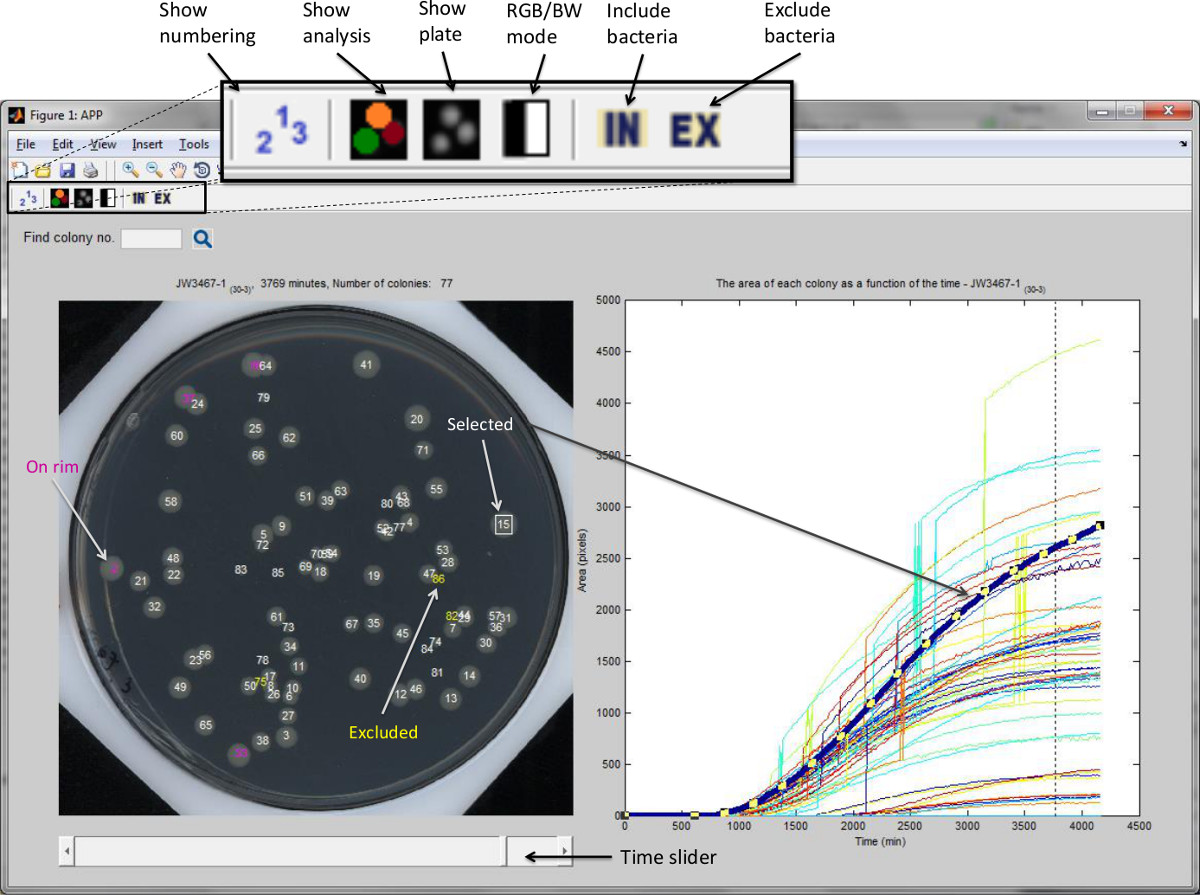Click the magnifier search colony button

[x=203, y=239]
